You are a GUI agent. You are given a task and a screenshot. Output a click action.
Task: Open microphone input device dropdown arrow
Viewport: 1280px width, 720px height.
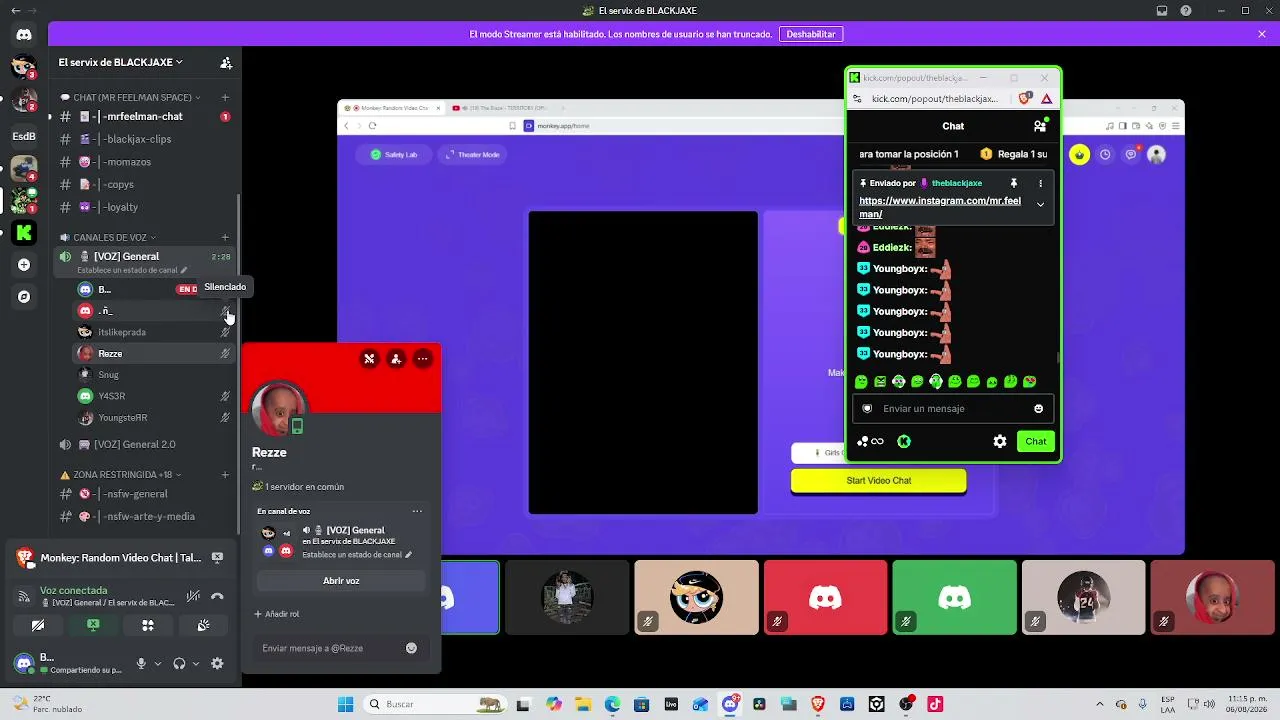(x=157, y=664)
